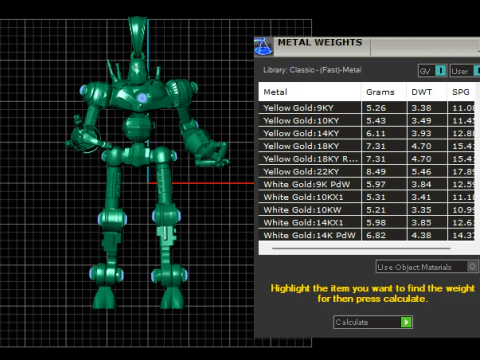This screenshot has height=360, width=480.
Task: Select the Yellow Gold:18KY row
Action: pos(367,146)
